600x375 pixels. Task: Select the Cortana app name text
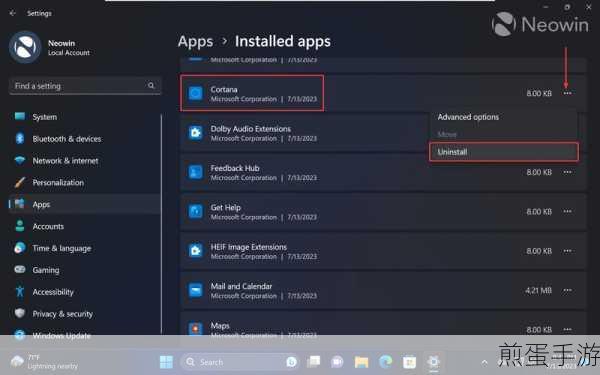224,89
